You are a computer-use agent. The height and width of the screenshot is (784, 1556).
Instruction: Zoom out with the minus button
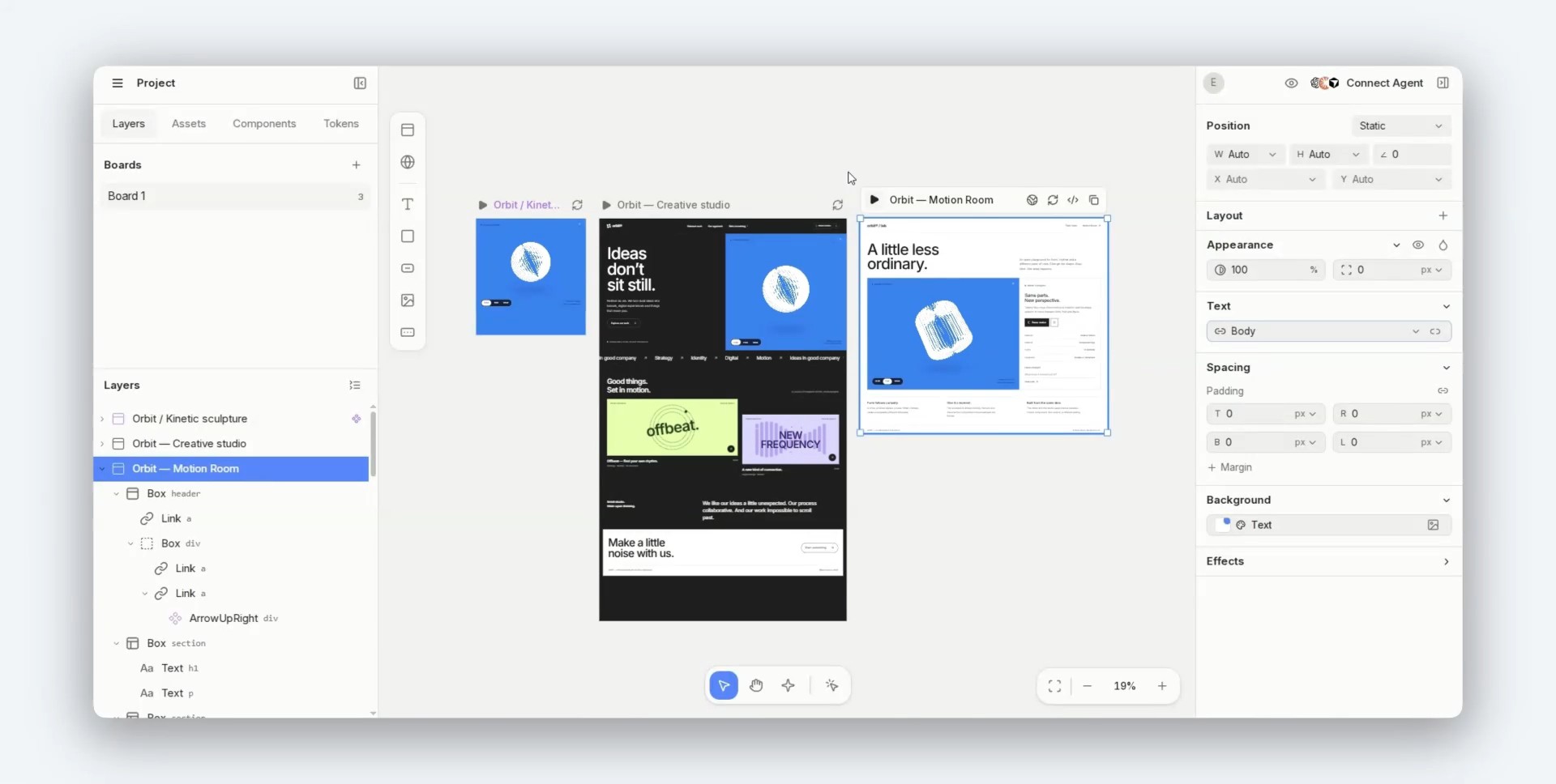1088,687
